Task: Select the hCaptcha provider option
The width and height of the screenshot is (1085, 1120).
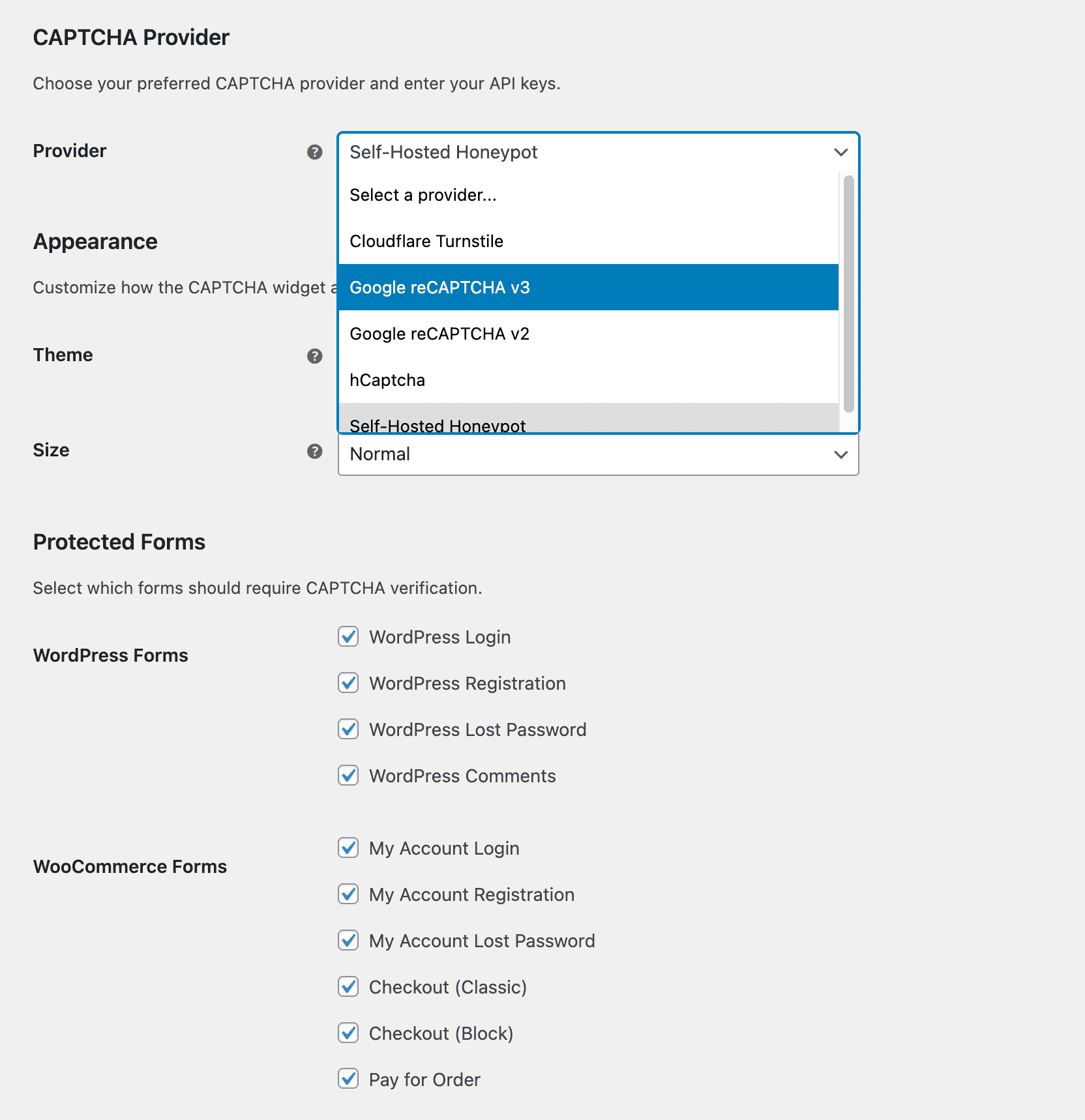Action: click(387, 380)
